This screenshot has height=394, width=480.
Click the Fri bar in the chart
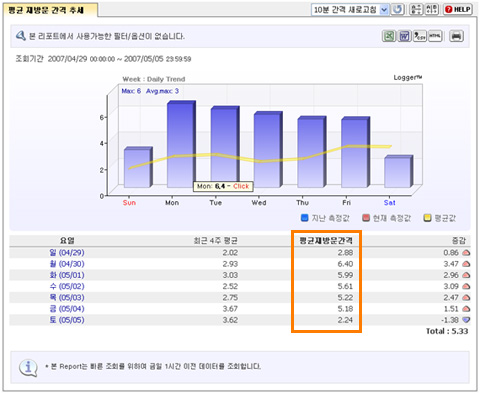[x=355, y=152]
